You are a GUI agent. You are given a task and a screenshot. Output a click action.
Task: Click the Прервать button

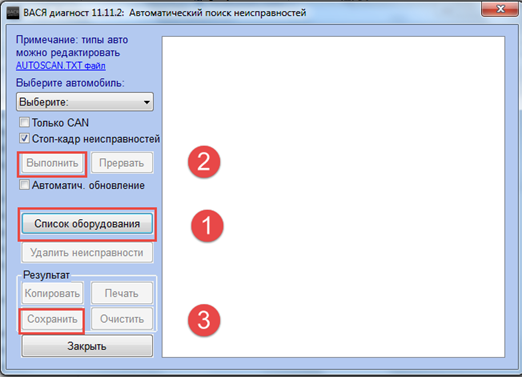coord(122,163)
